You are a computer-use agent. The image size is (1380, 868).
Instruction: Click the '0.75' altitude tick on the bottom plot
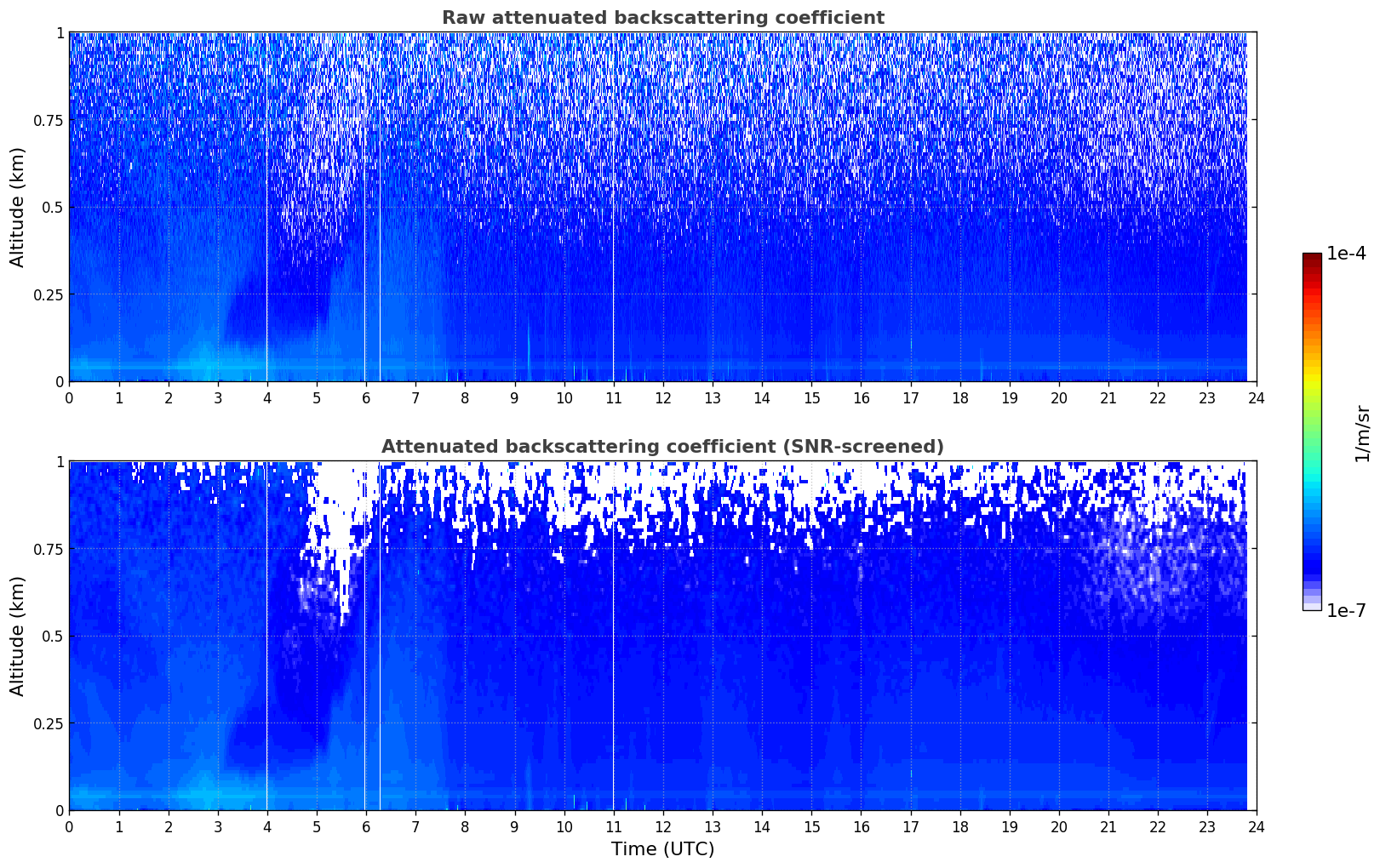pyautogui.click(x=49, y=549)
